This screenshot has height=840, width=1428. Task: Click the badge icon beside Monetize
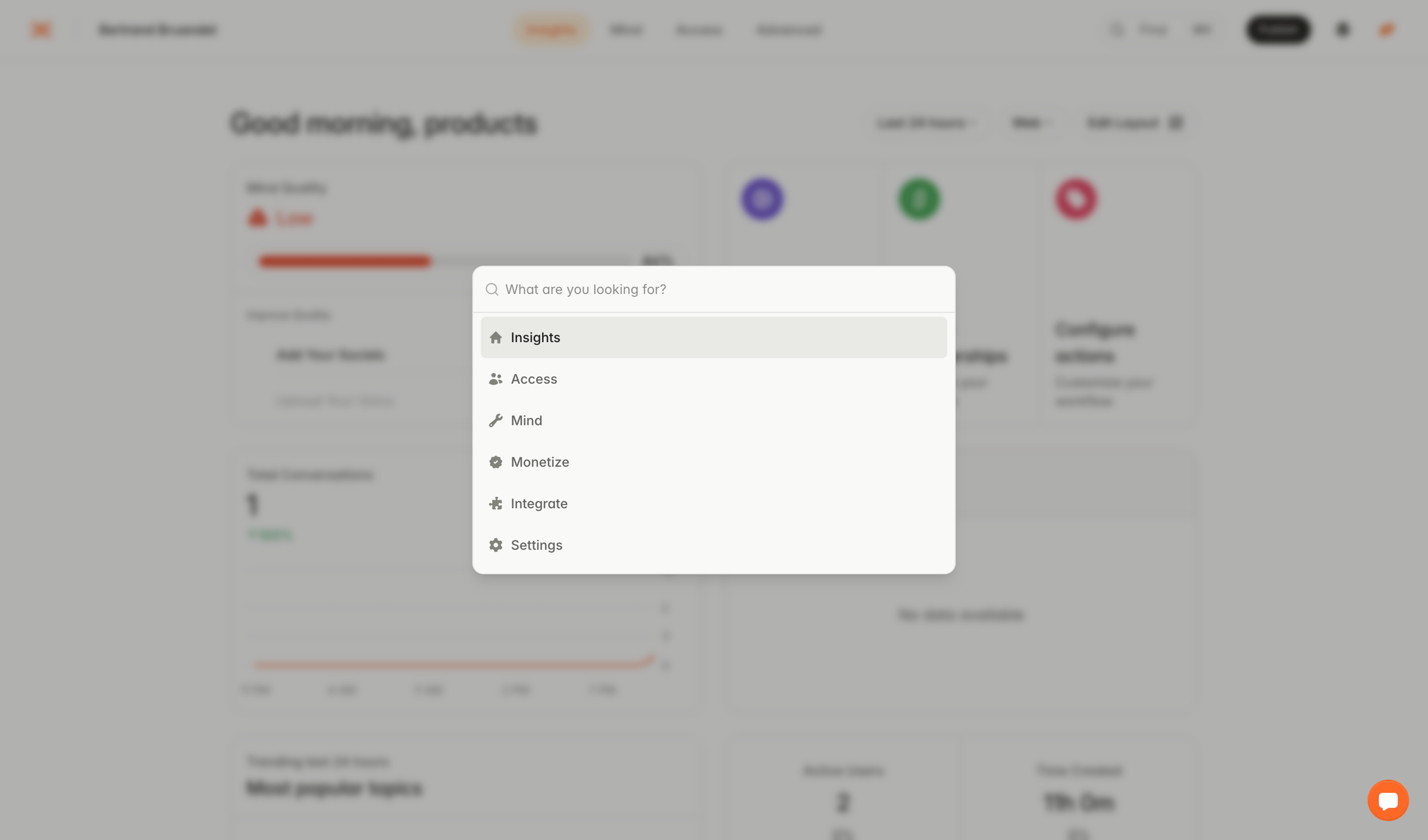[x=496, y=462]
